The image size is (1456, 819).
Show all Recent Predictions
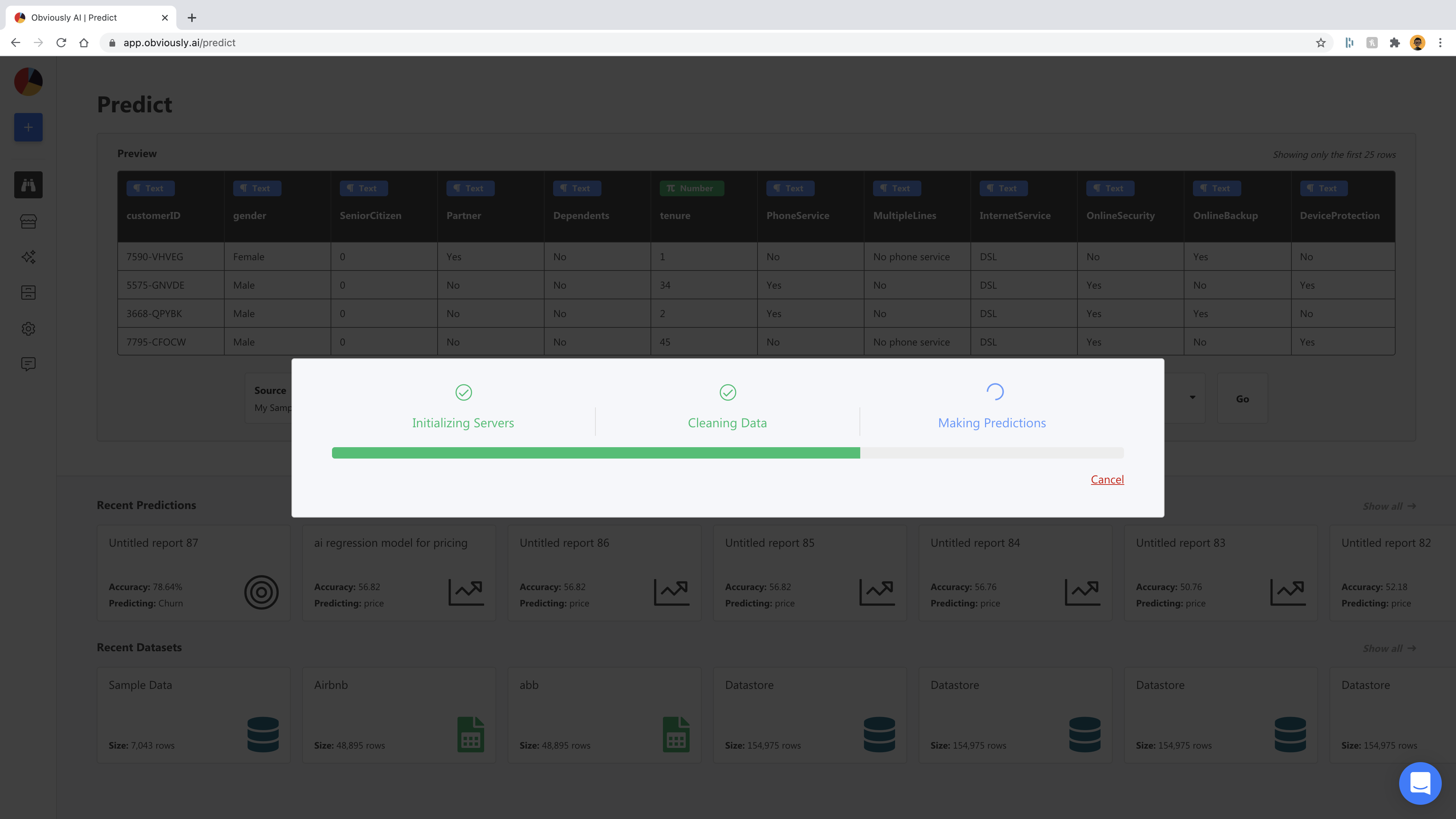(x=1389, y=506)
